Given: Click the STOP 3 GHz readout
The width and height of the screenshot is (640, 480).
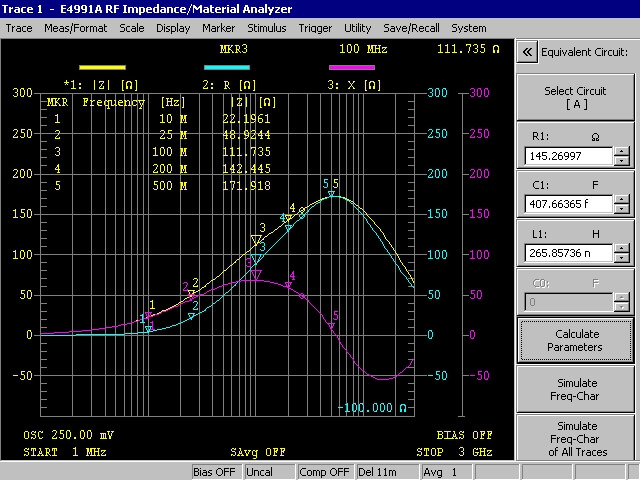Looking at the screenshot, I should click(x=454, y=452).
